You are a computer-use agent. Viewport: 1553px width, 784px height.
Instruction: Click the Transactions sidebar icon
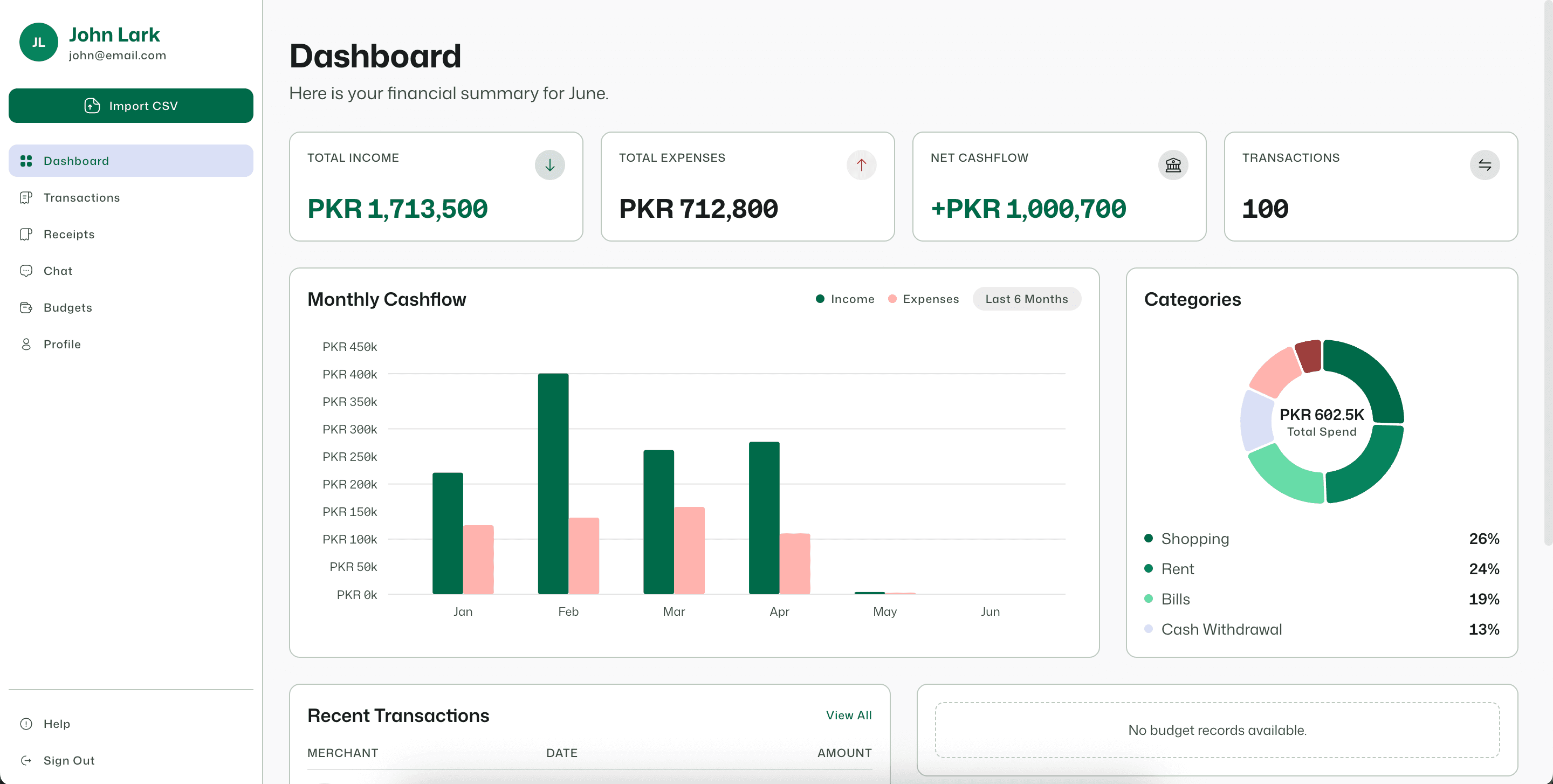pos(26,198)
